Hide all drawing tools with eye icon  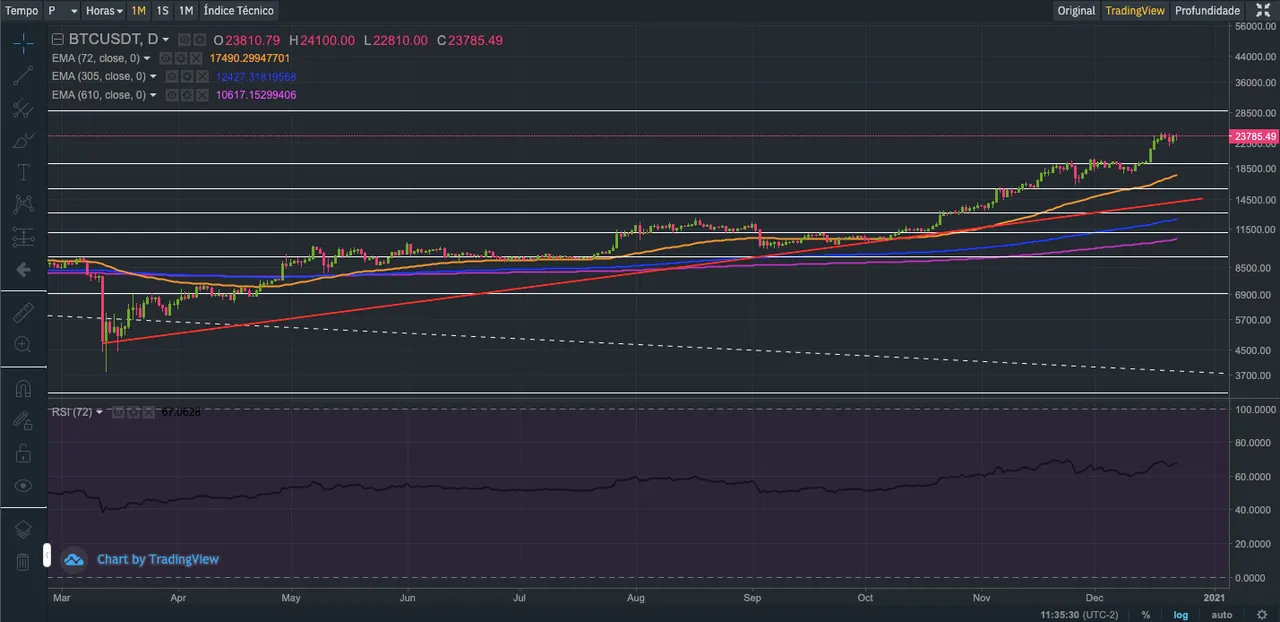coord(23,485)
